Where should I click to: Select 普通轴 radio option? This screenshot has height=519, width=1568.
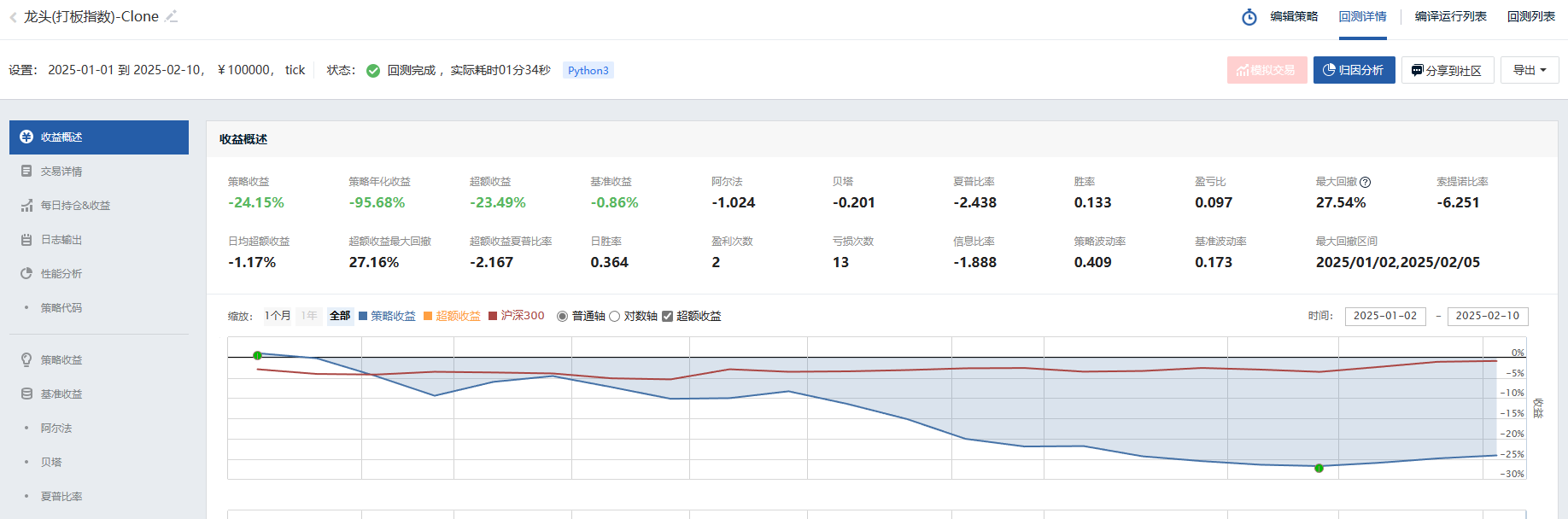pos(562,316)
